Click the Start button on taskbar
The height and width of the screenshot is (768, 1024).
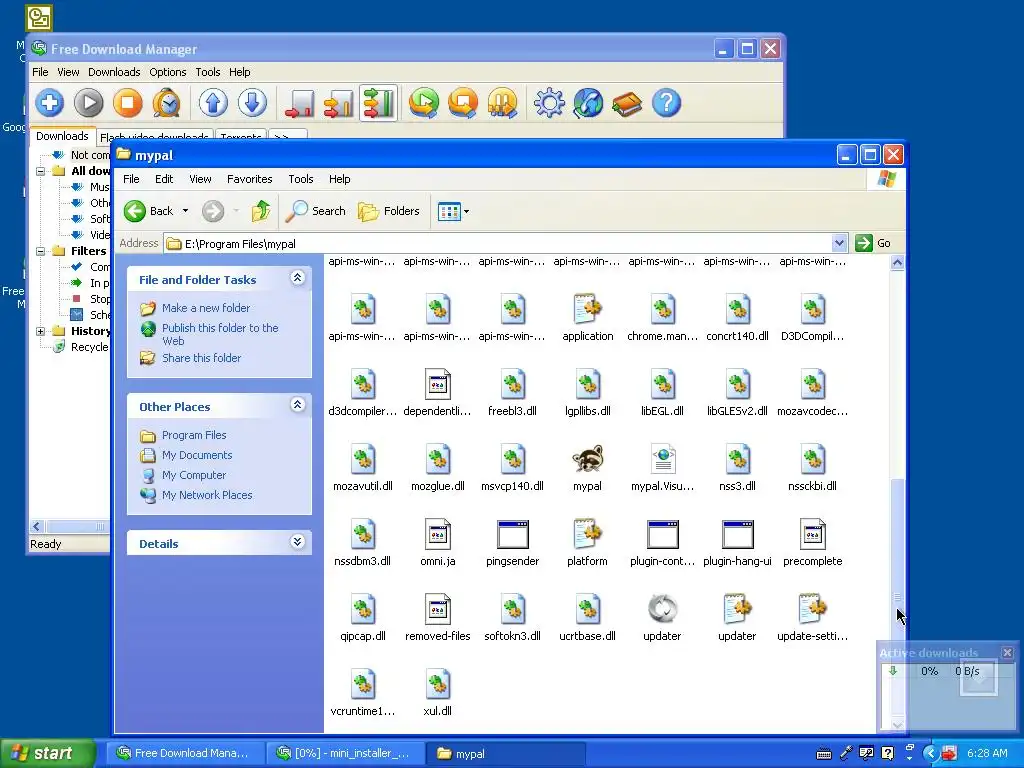(48, 754)
